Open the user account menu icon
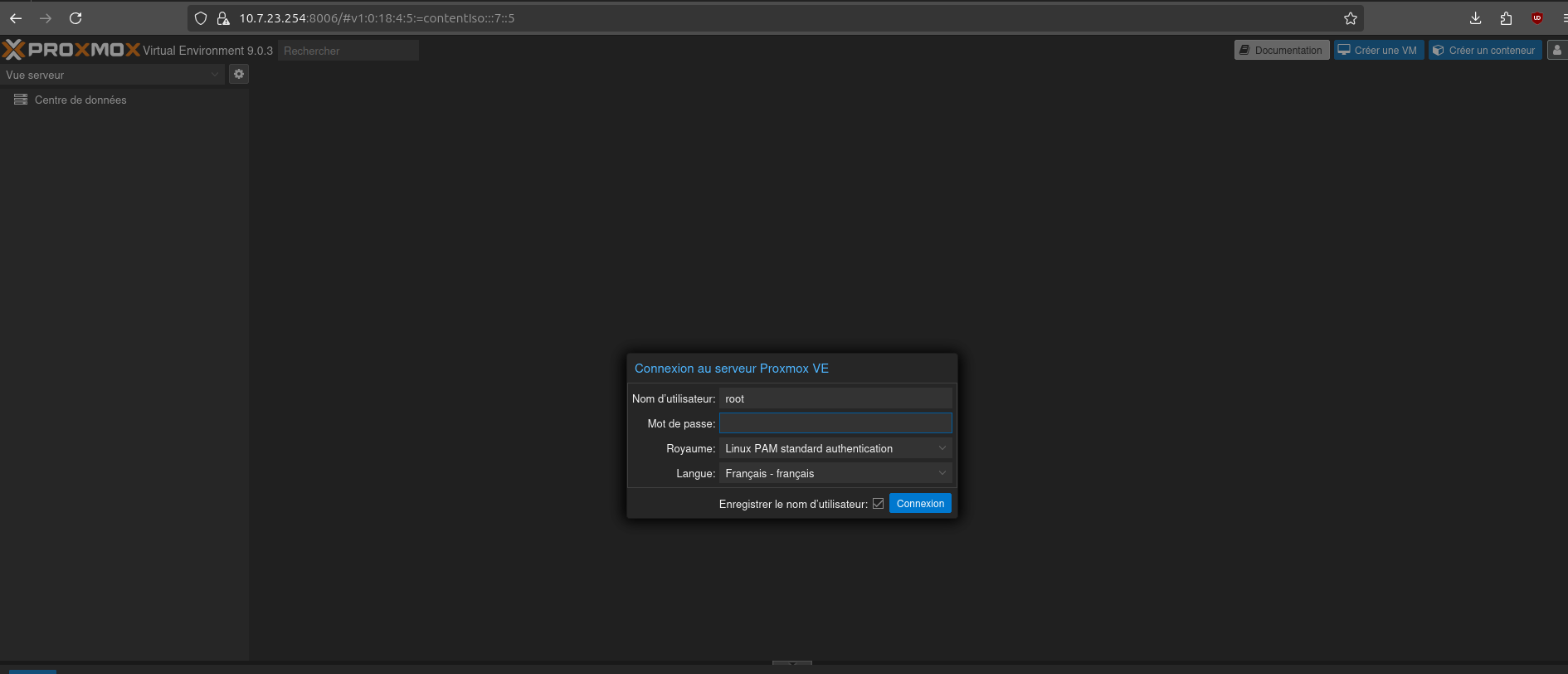Image resolution: width=1568 pixels, height=674 pixels. [1556, 50]
